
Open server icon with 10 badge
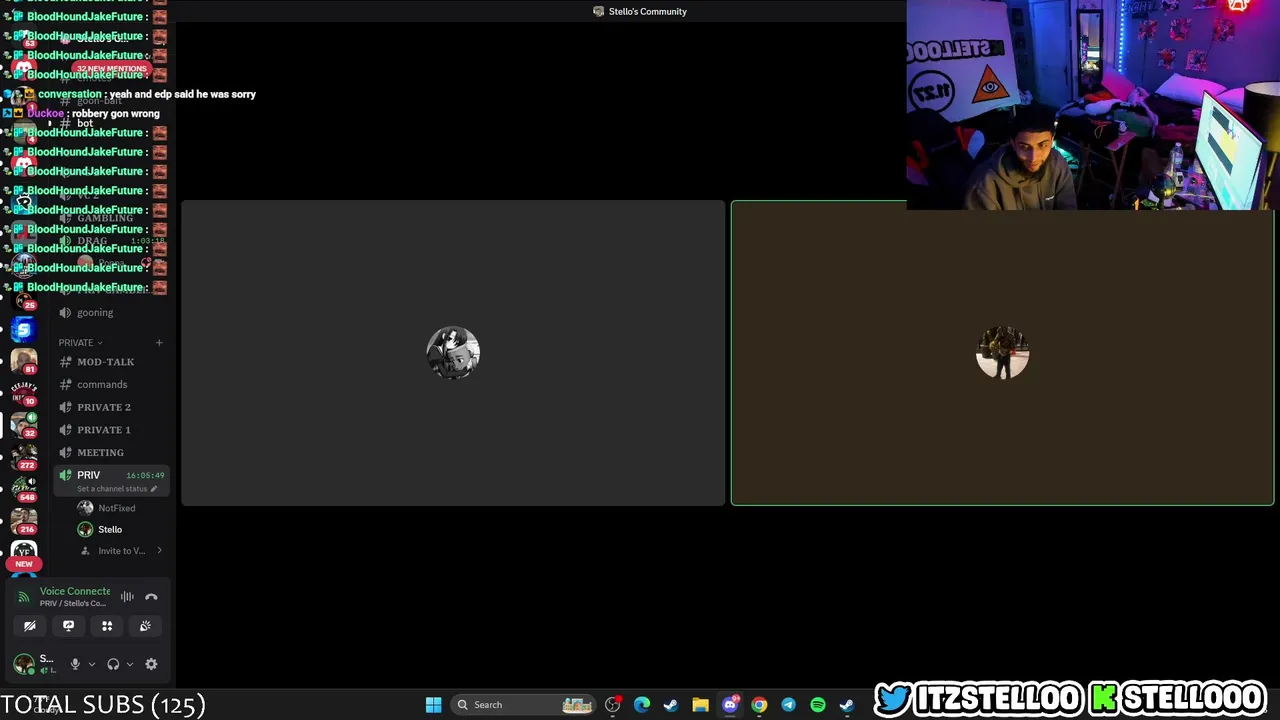(24, 392)
